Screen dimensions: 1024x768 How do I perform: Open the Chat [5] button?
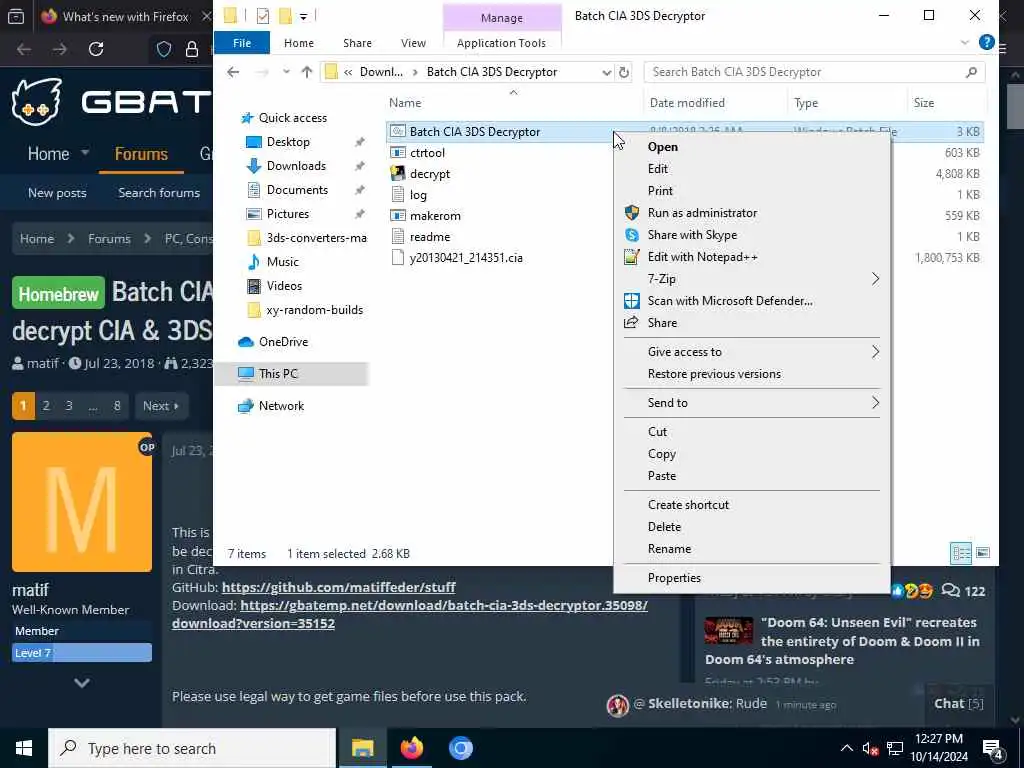pos(958,703)
